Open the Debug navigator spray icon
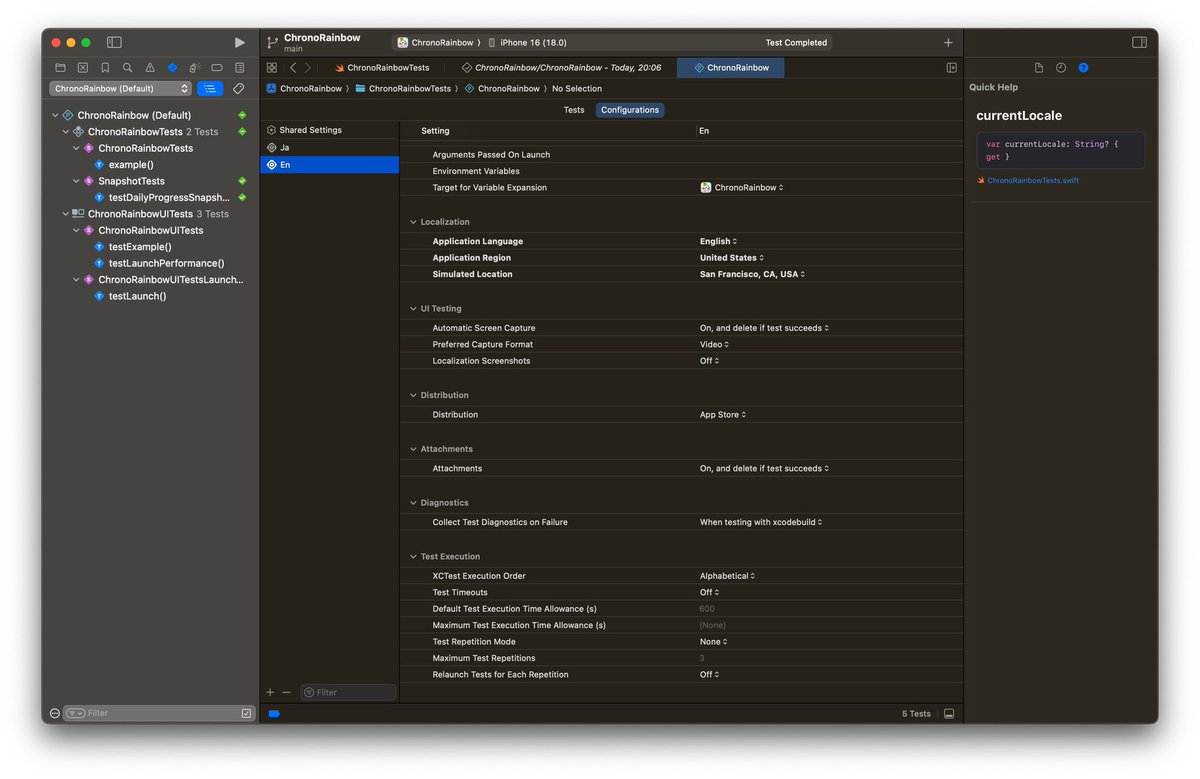The image size is (1200, 779). pyautogui.click(x=194, y=68)
